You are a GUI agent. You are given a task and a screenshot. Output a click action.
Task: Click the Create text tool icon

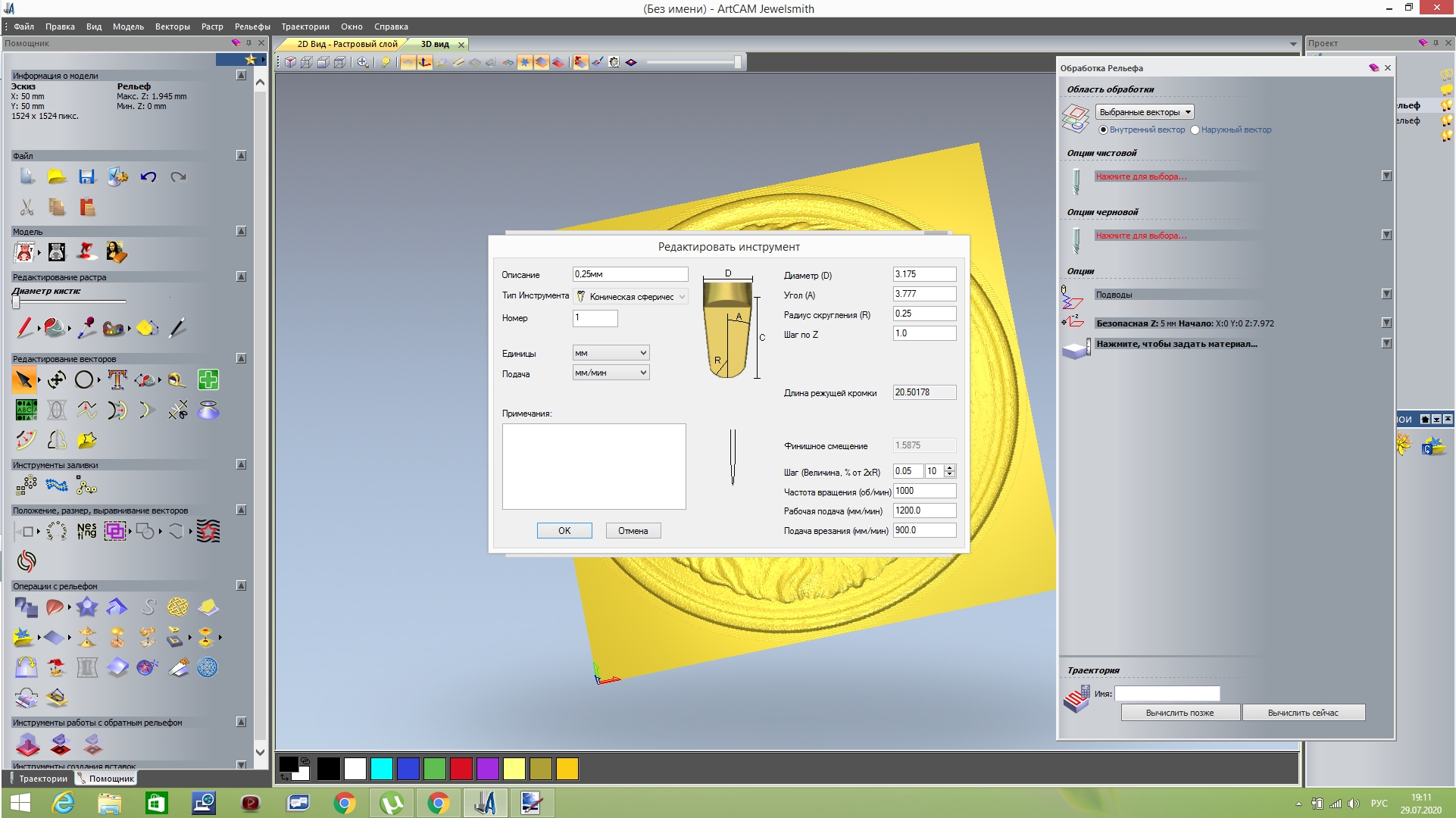(x=117, y=379)
